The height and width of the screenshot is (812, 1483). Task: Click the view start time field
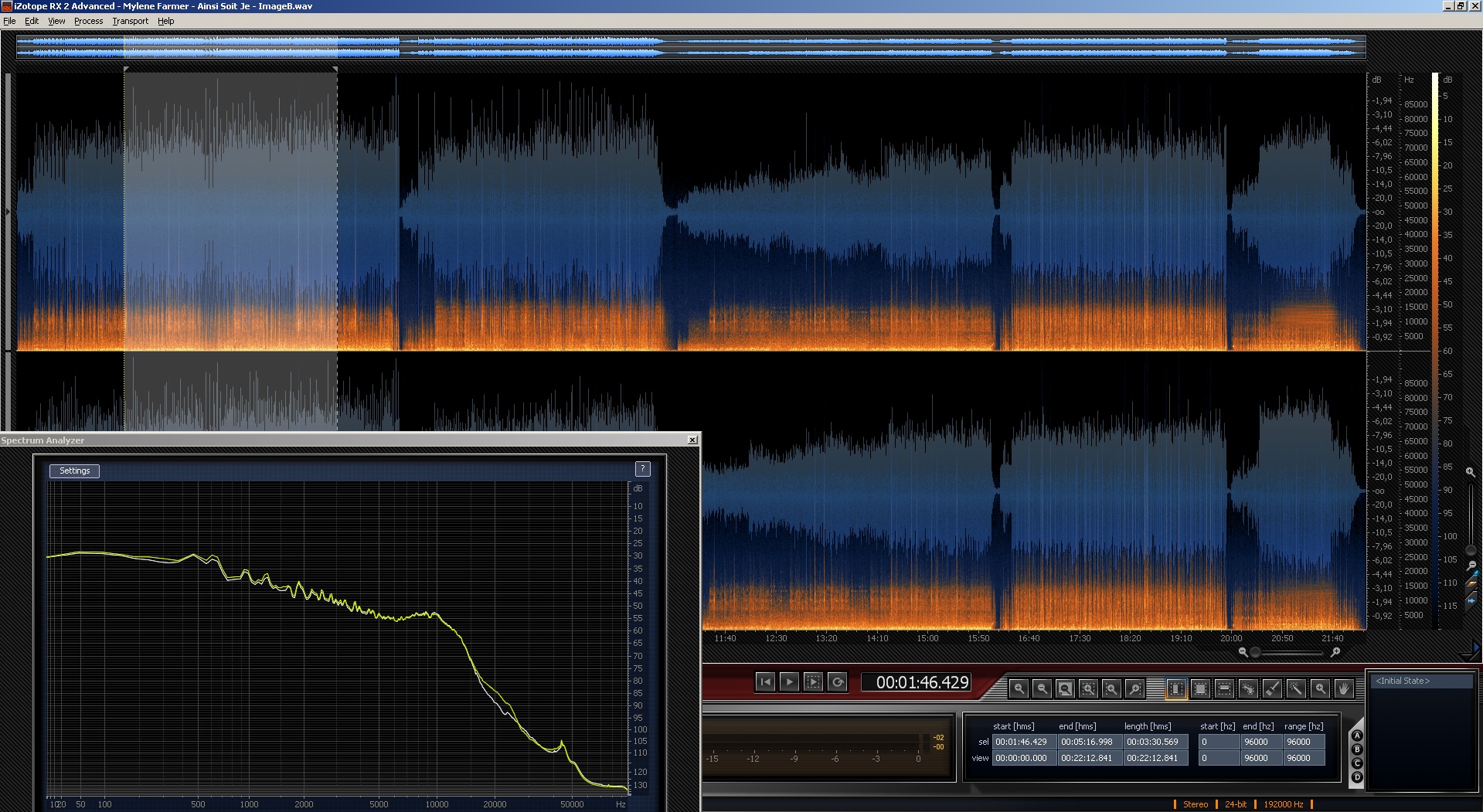click(x=1024, y=758)
